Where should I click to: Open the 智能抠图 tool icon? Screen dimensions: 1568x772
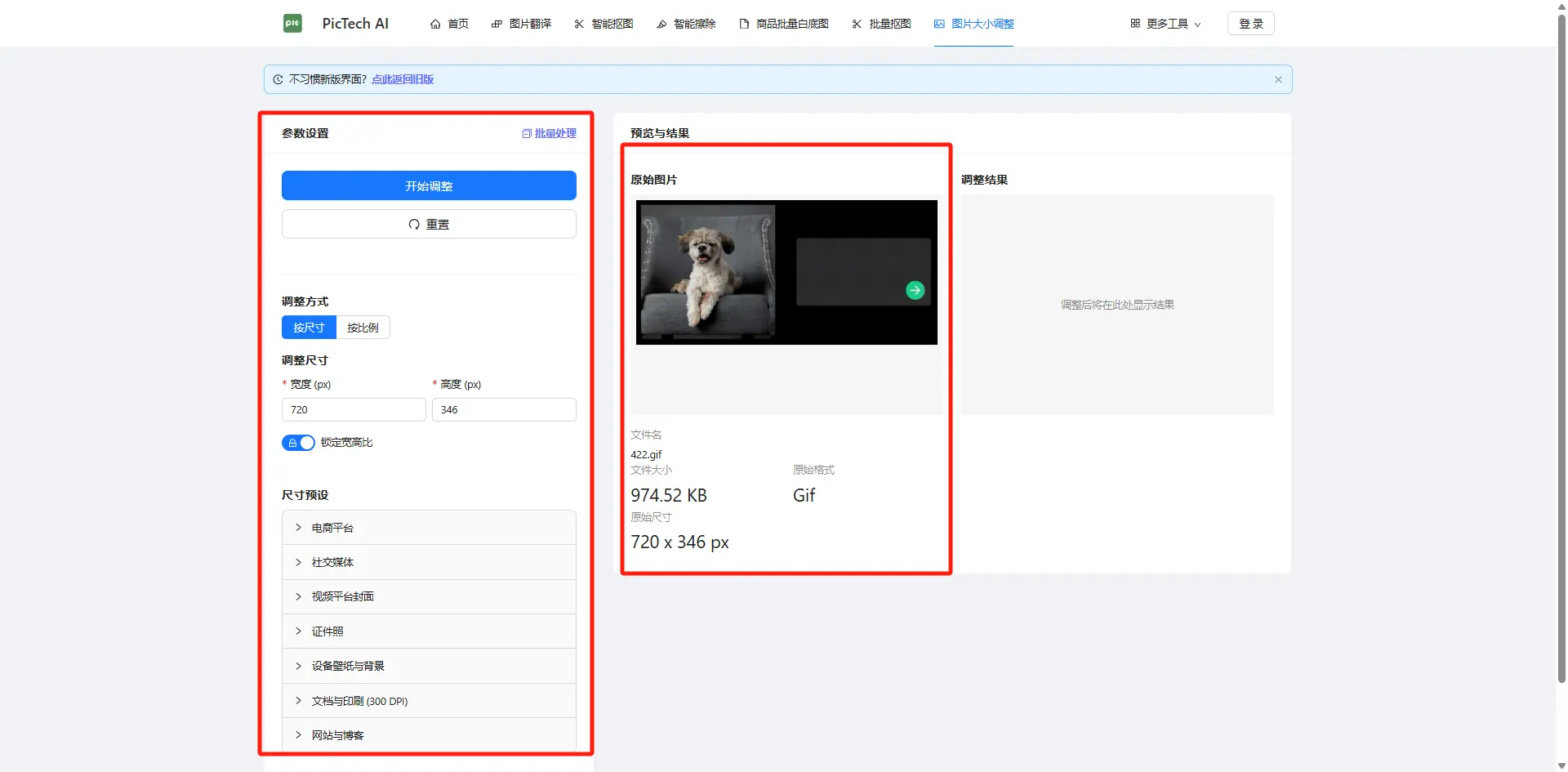pos(578,24)
